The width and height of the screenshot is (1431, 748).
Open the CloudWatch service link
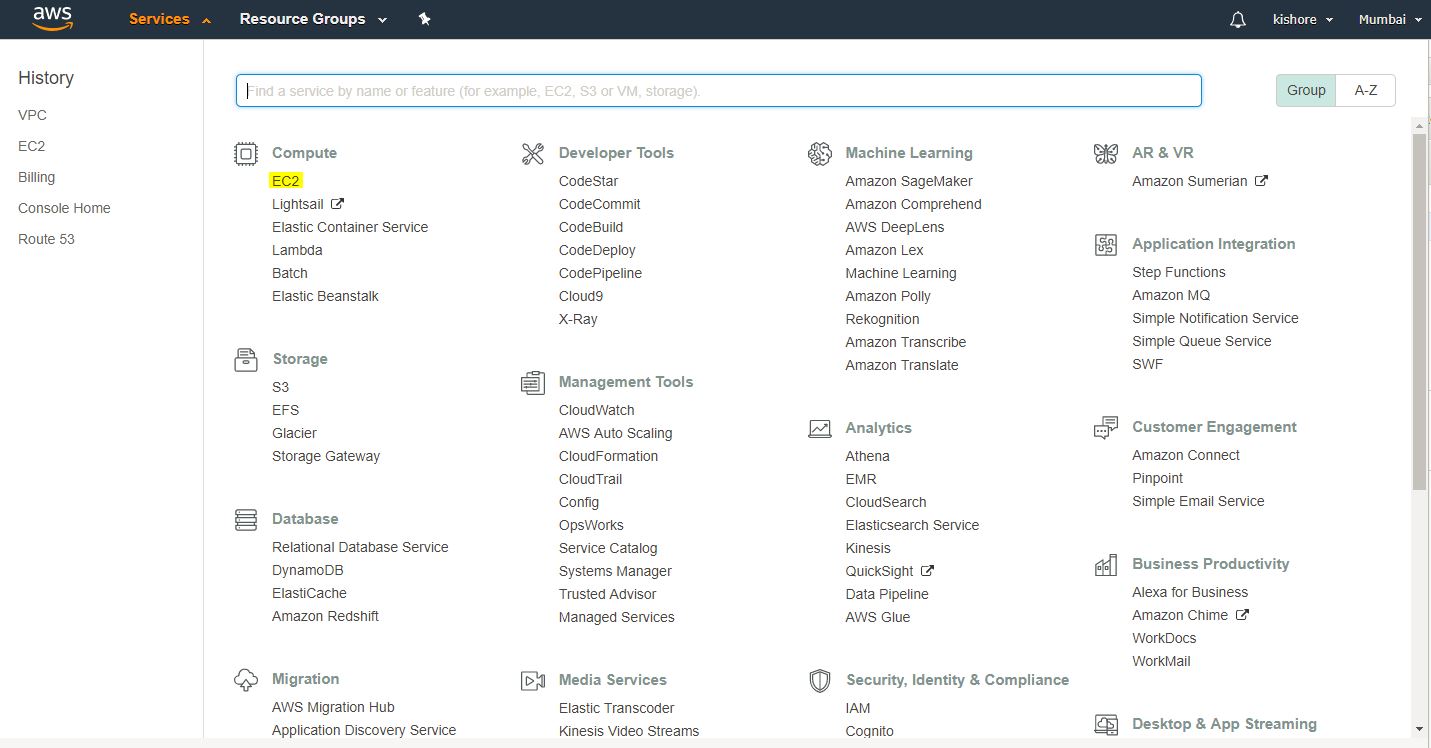click(596, 410)
